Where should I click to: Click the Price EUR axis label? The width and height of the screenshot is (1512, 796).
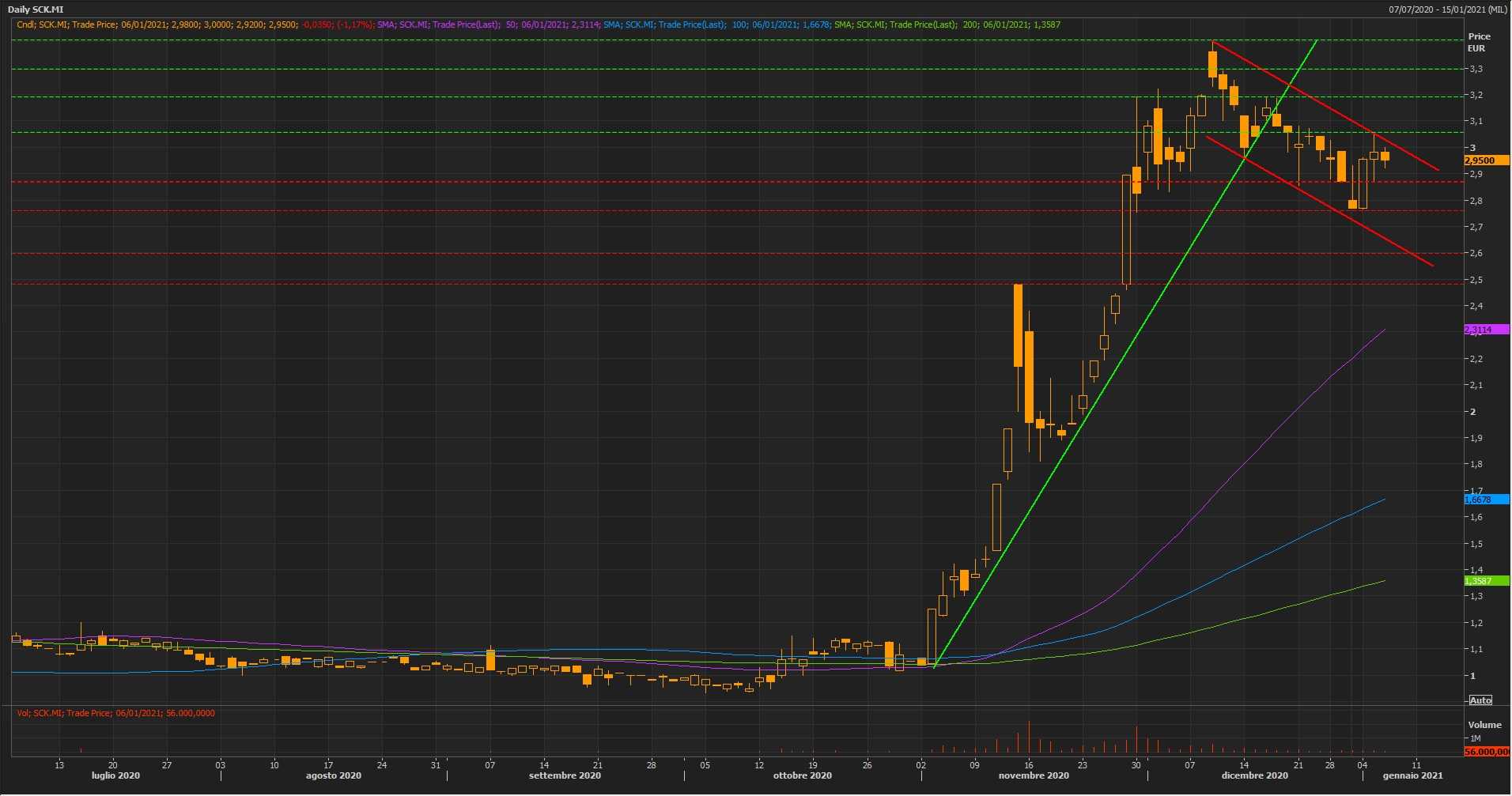tap(1478, 42)
